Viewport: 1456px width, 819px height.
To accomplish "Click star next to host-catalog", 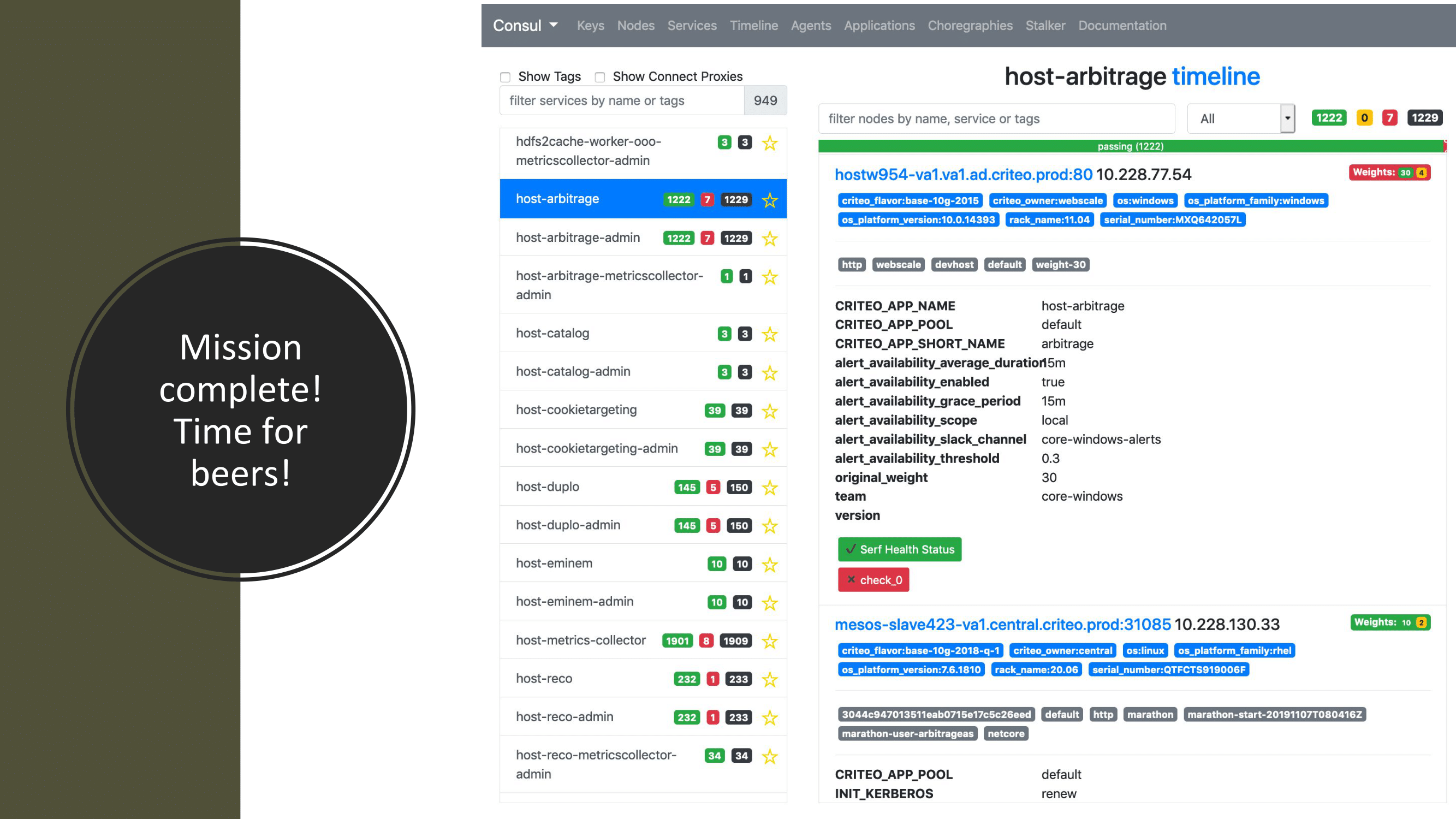I will (769, 334).
